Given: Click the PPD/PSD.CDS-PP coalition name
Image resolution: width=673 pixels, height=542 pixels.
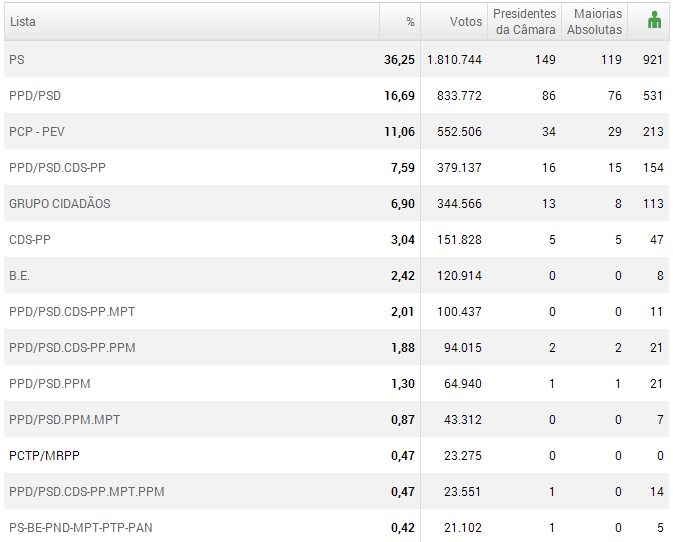Looking at the screenshot, I should pyautogui.click(x=57, y=168).
